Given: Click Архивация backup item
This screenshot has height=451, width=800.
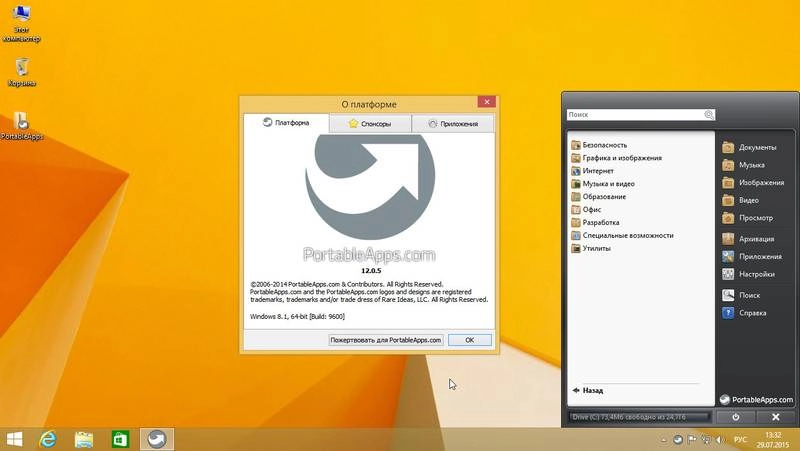Looking at the screenshot, I should click(748, 239).
